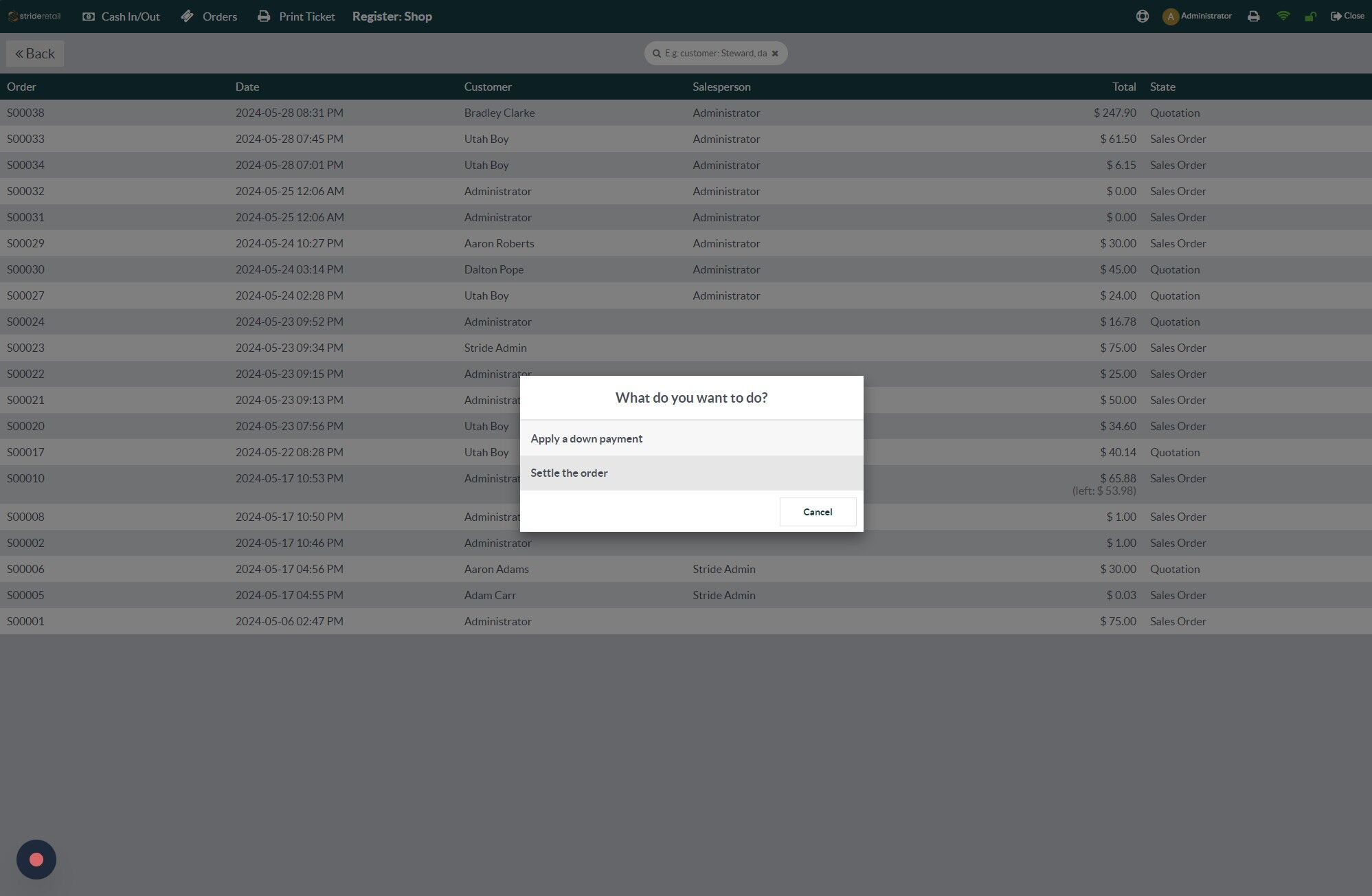
Task: Click the printer status icon in header
Action: click(x=1253, y=16)
